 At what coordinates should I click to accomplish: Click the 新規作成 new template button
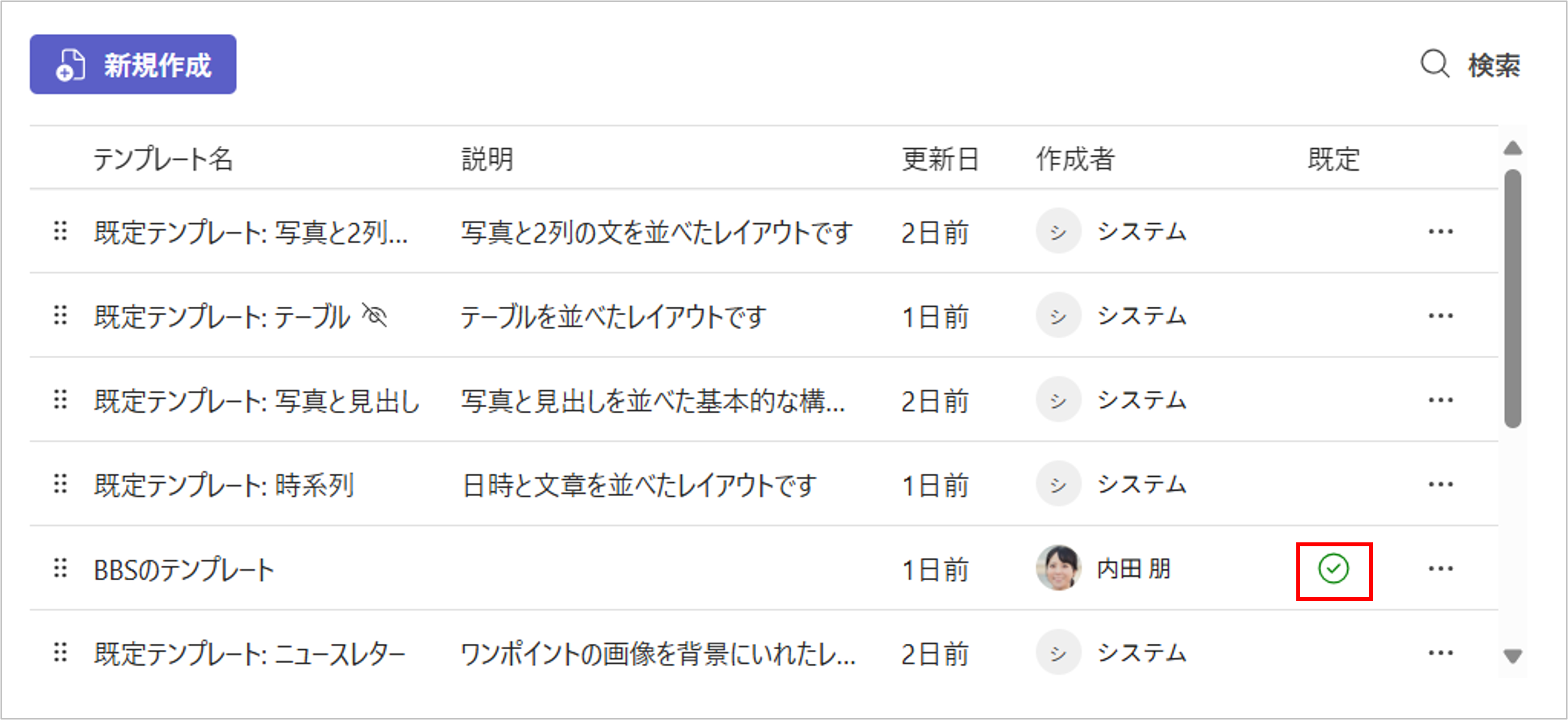(133, 65)
